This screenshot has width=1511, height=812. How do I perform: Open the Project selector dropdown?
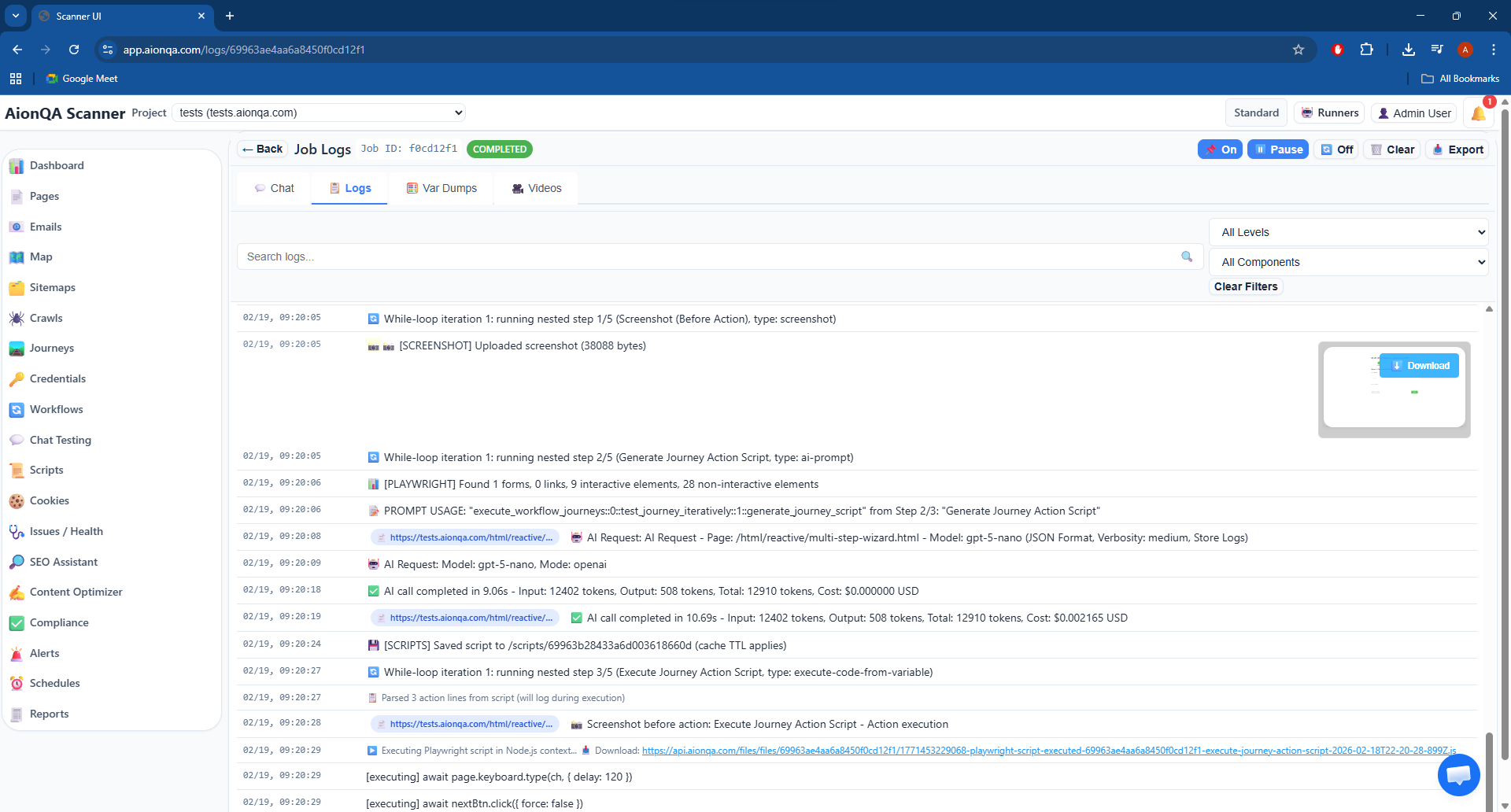coord(319,113)
